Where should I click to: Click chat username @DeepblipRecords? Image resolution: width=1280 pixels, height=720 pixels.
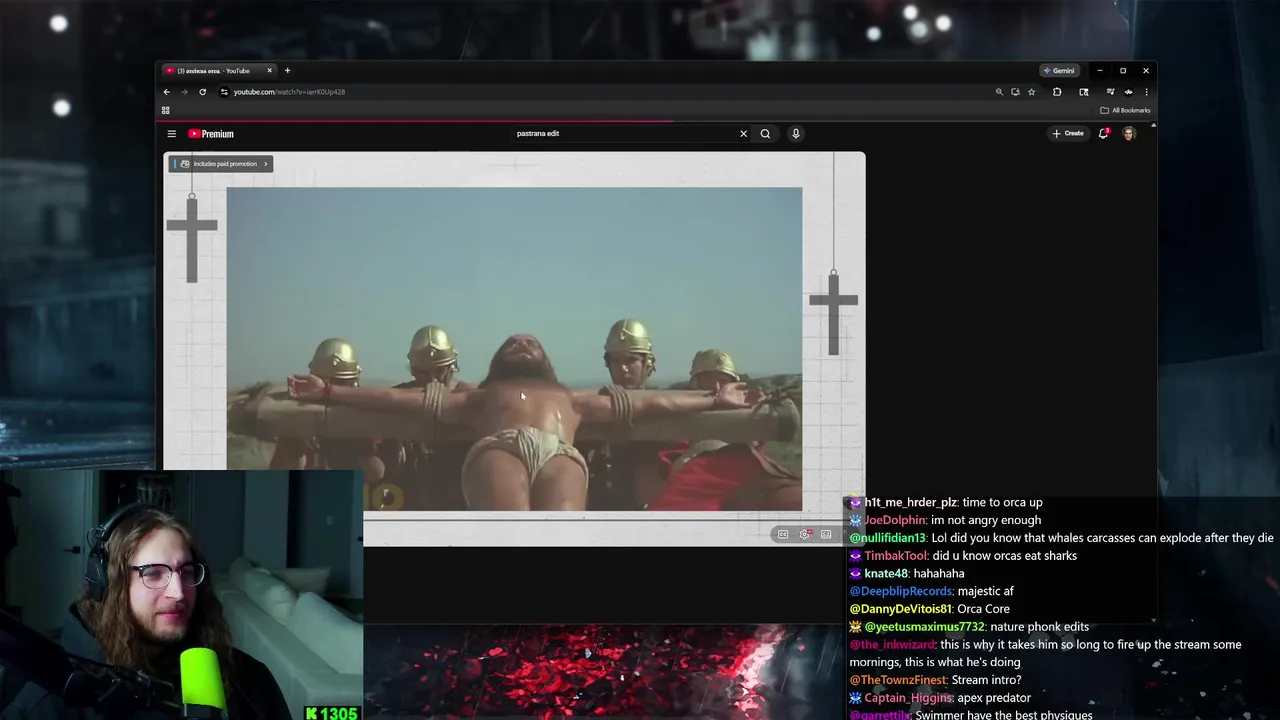click(900, 592)
